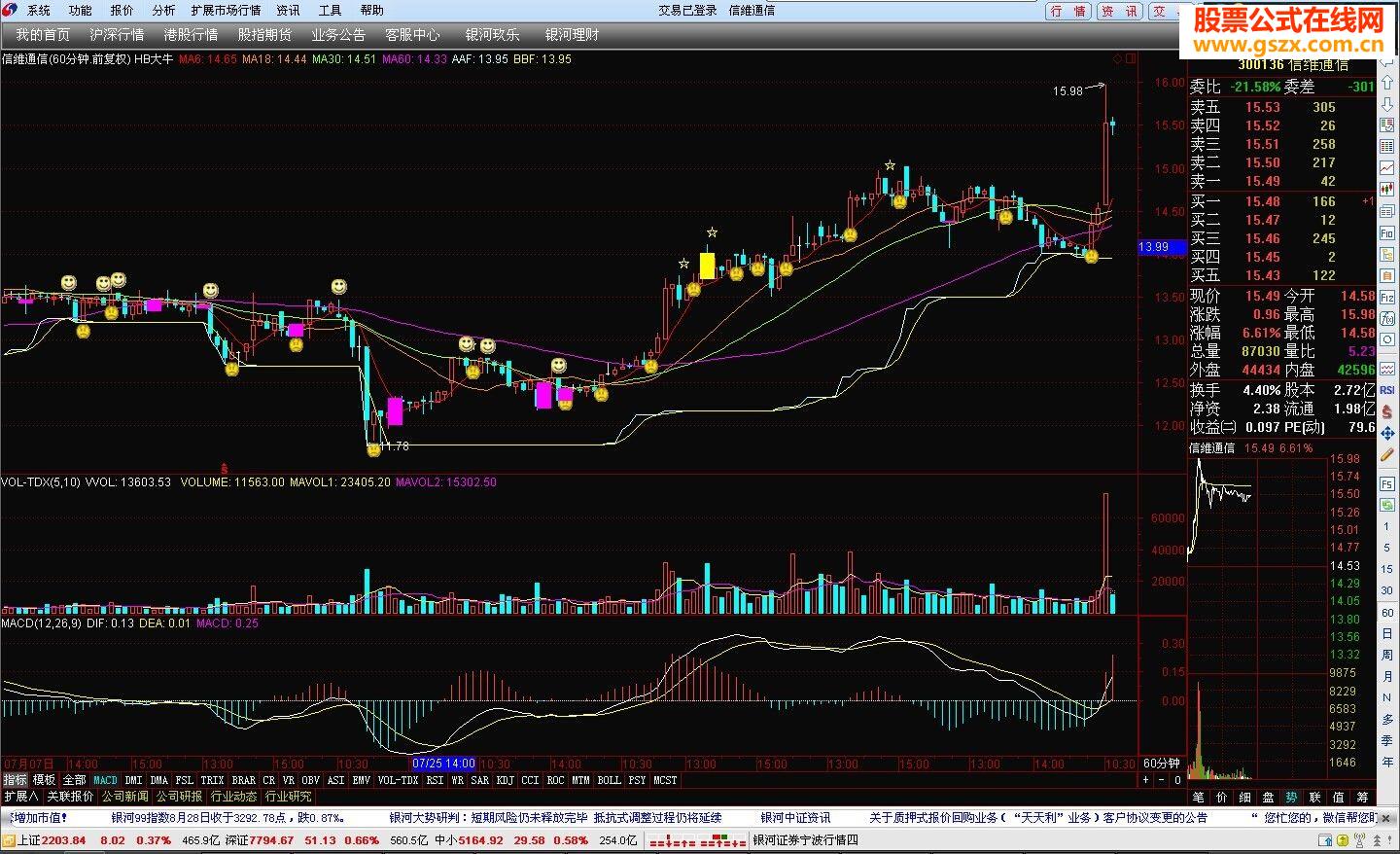
Task: Open the trend line chart icon in sidebar
Action: pos(1387,168)
